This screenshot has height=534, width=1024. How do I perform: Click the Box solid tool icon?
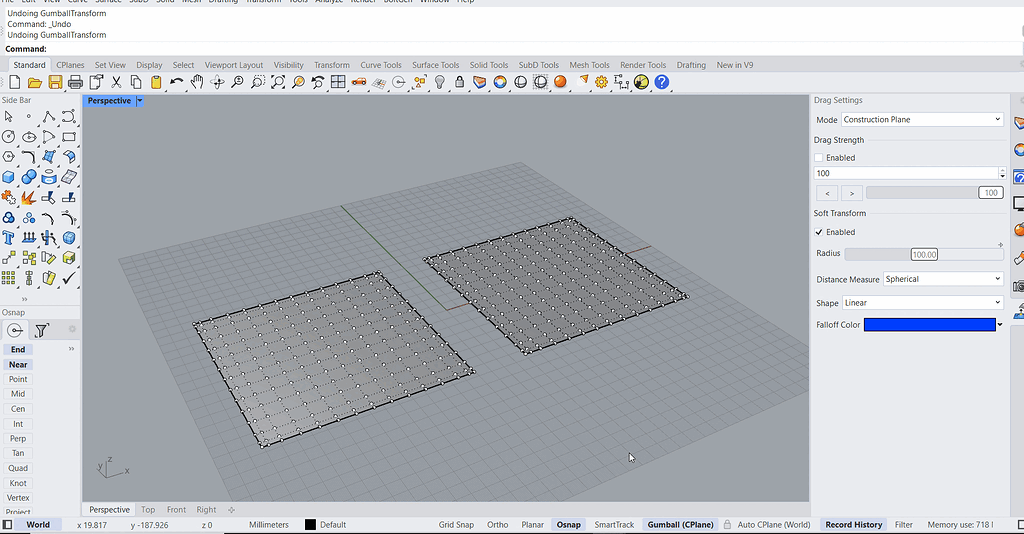[8, 177]
